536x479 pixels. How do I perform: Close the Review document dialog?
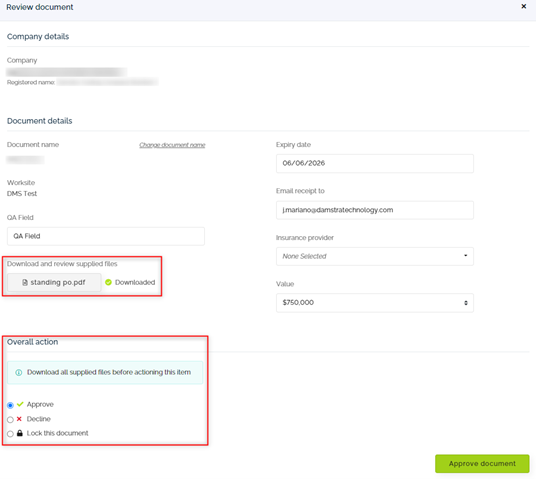coord(523,6)
